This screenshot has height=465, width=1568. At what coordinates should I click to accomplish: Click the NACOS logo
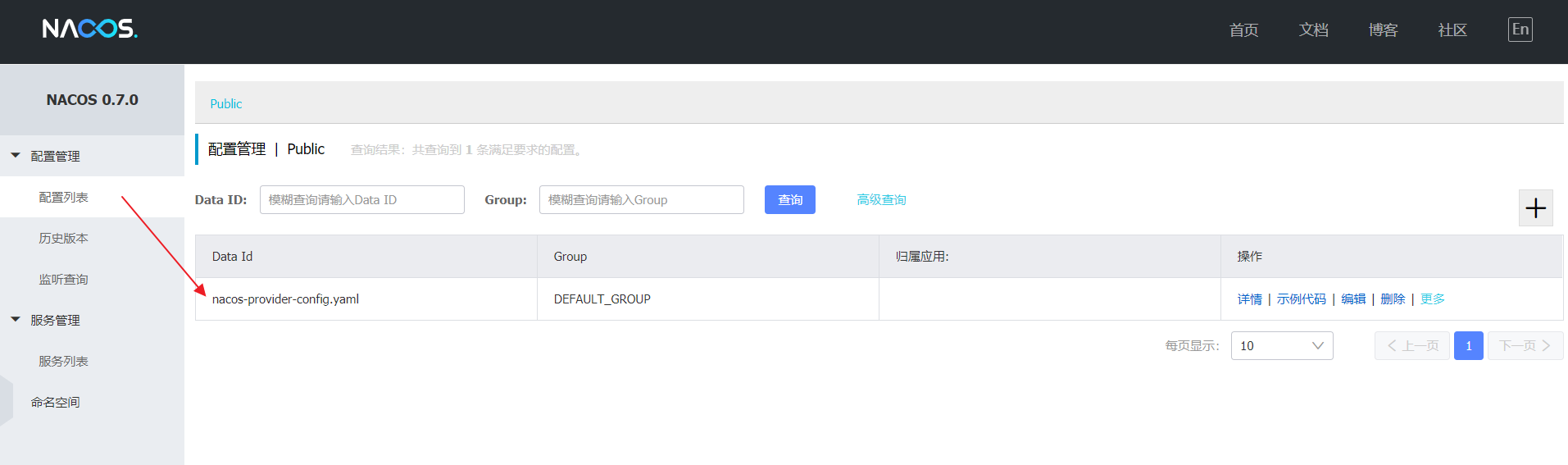[90, 30]
